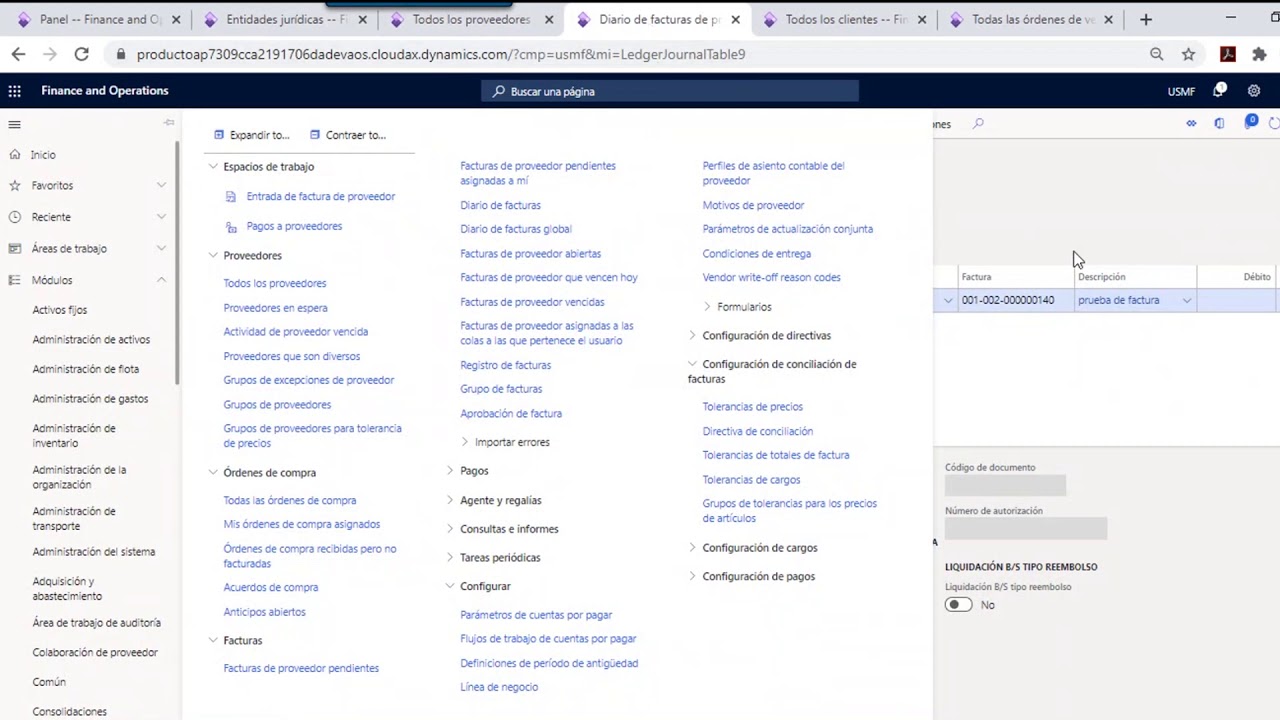Screen dimensions: 1280x720
Task: Bookmark this page with the star icon
Action: coord(1188,54)
